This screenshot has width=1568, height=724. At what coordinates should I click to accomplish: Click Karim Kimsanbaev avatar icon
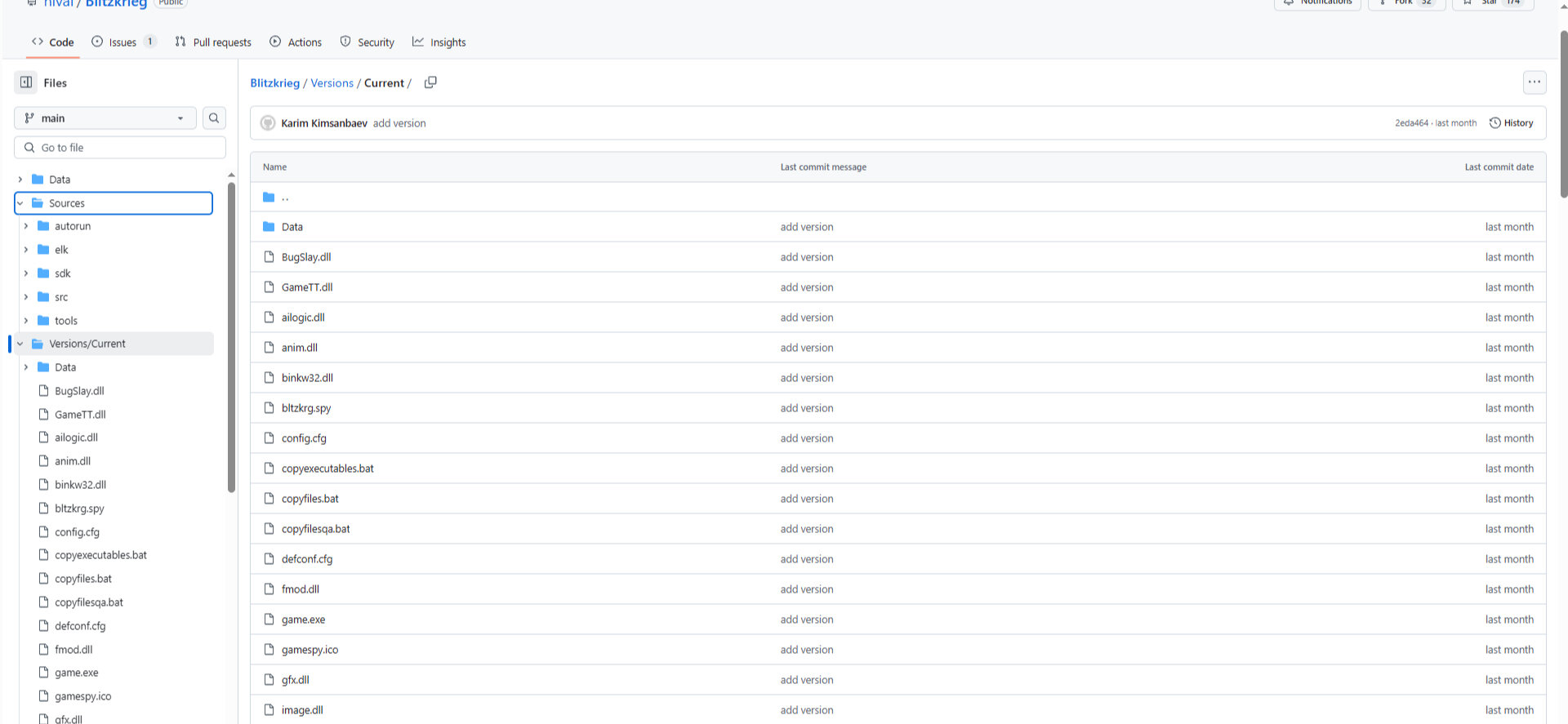click(x=268, y=123)
